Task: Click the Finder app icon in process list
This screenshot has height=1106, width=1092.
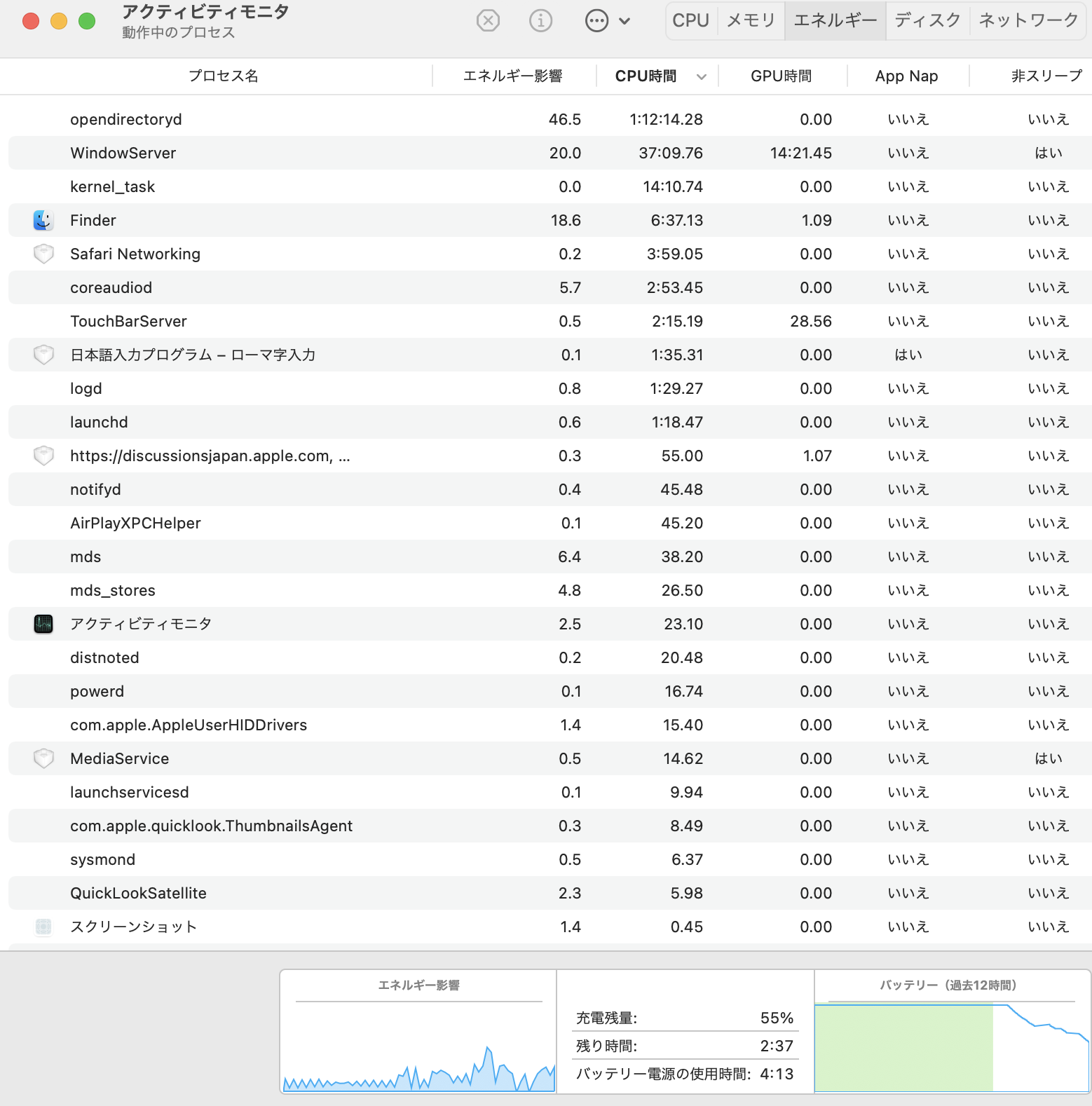Action: click(43, 220)
